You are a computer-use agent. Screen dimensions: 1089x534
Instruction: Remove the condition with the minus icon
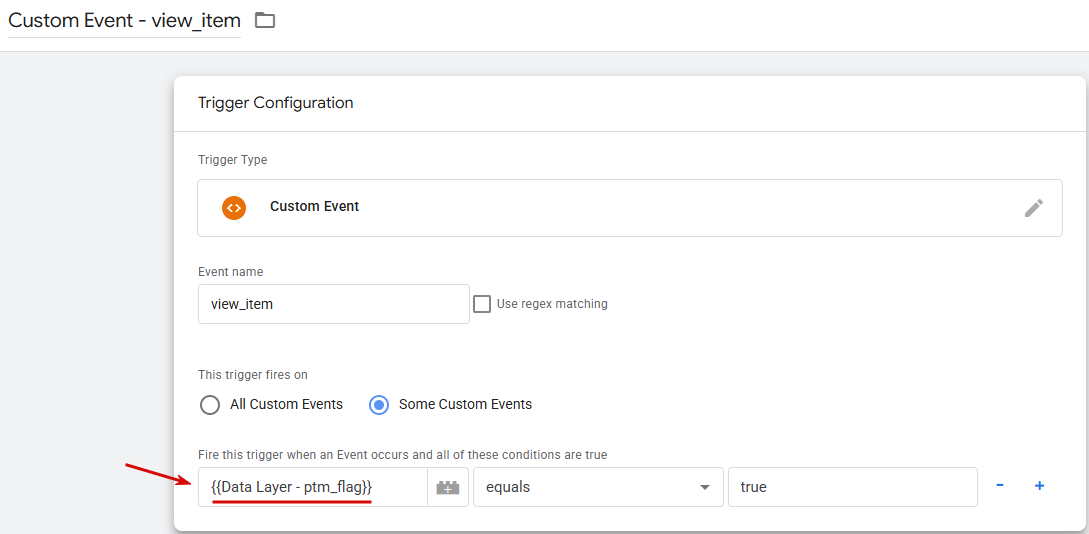tap(999, 485)
